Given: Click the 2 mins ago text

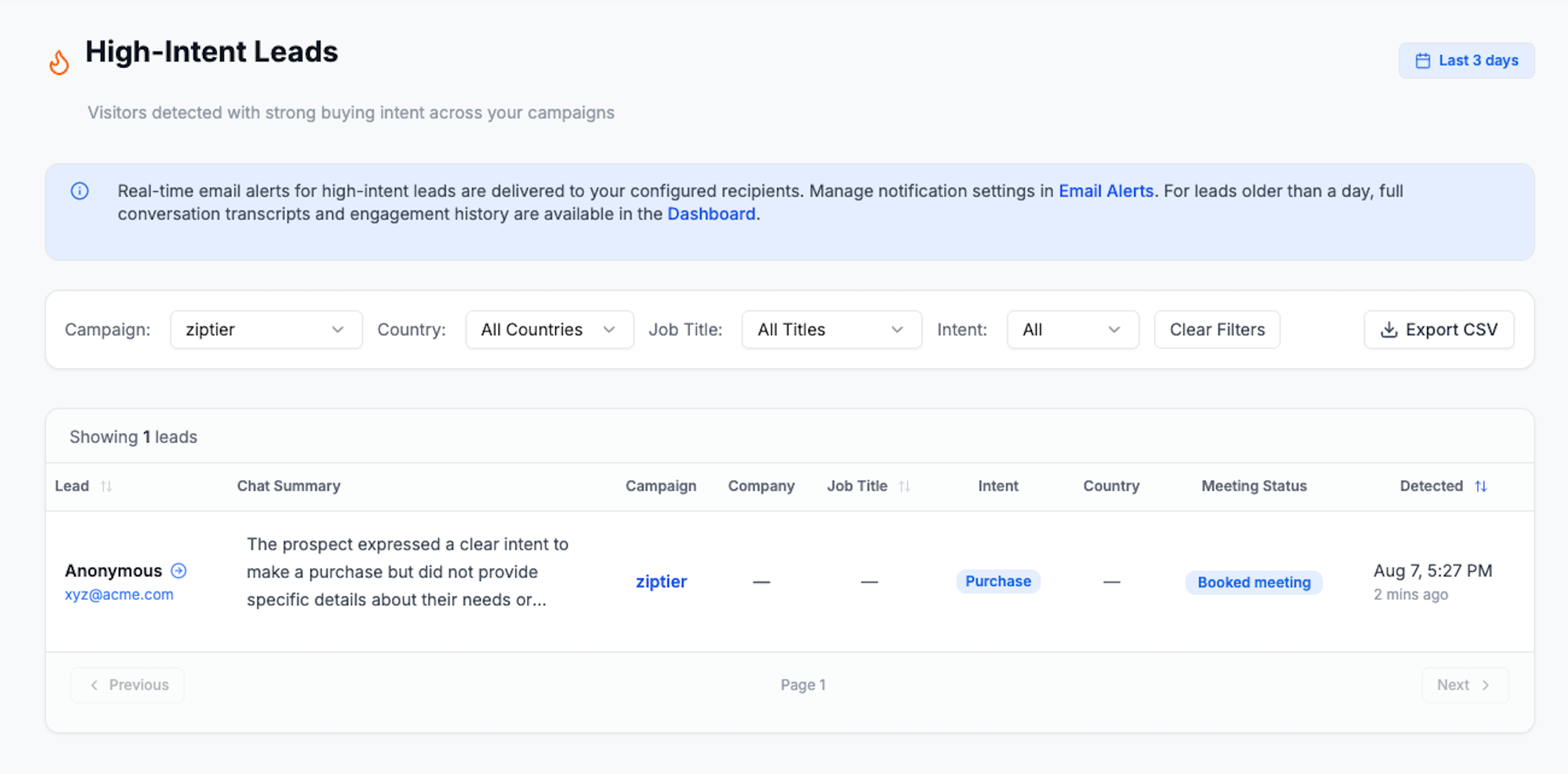Looking at the screenshot, I should [x=1410, y=595].
